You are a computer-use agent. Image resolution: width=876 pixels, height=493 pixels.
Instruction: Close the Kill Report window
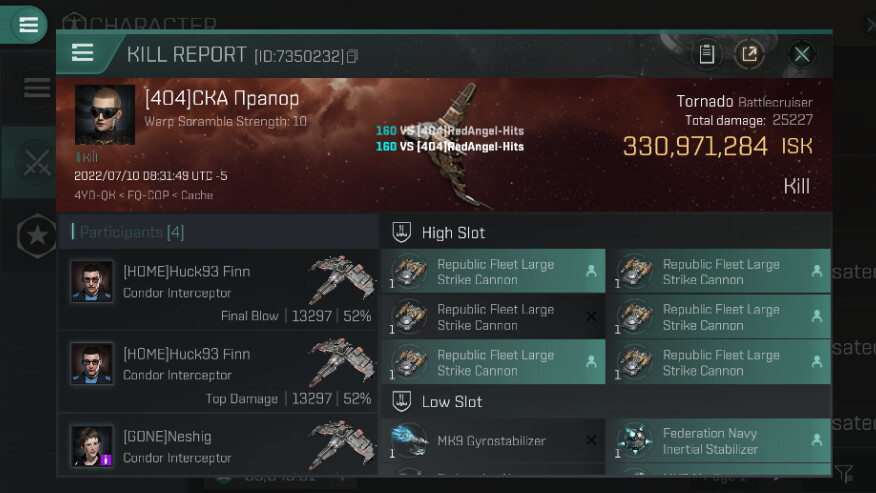coord(802,54)
